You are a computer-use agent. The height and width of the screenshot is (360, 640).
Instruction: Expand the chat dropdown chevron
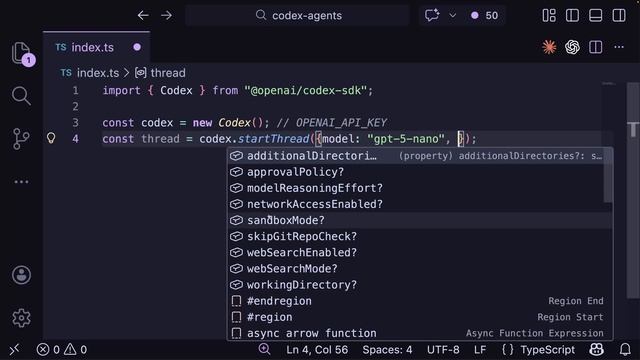click(453, 16)
